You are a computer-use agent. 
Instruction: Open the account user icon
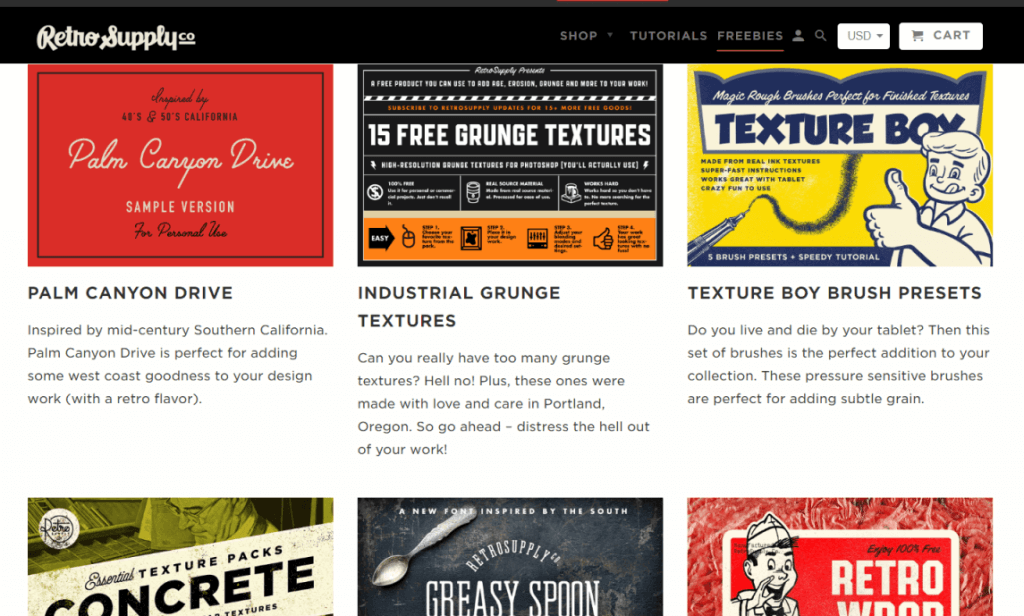(x=798, y=36)
